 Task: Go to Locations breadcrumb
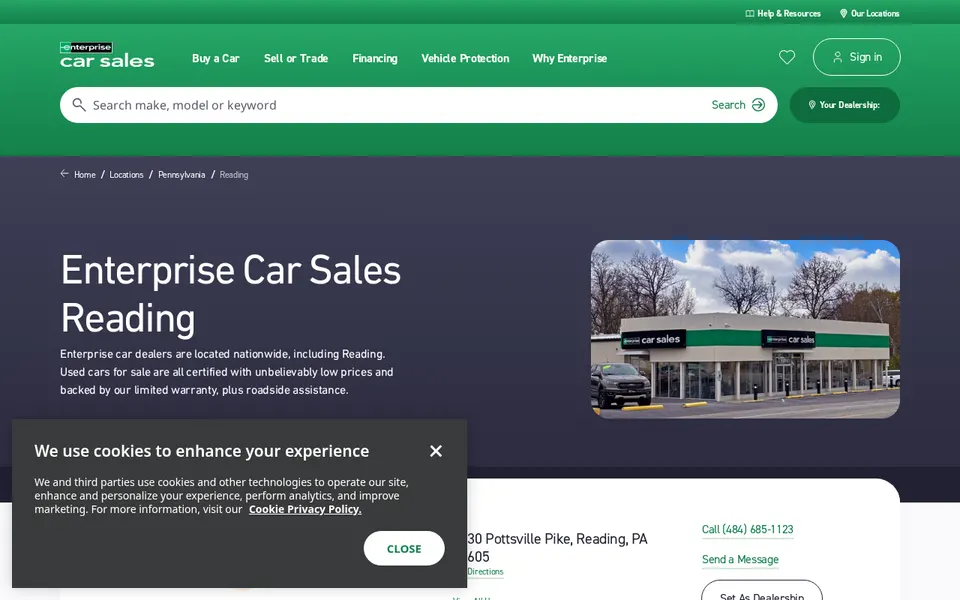126,174
